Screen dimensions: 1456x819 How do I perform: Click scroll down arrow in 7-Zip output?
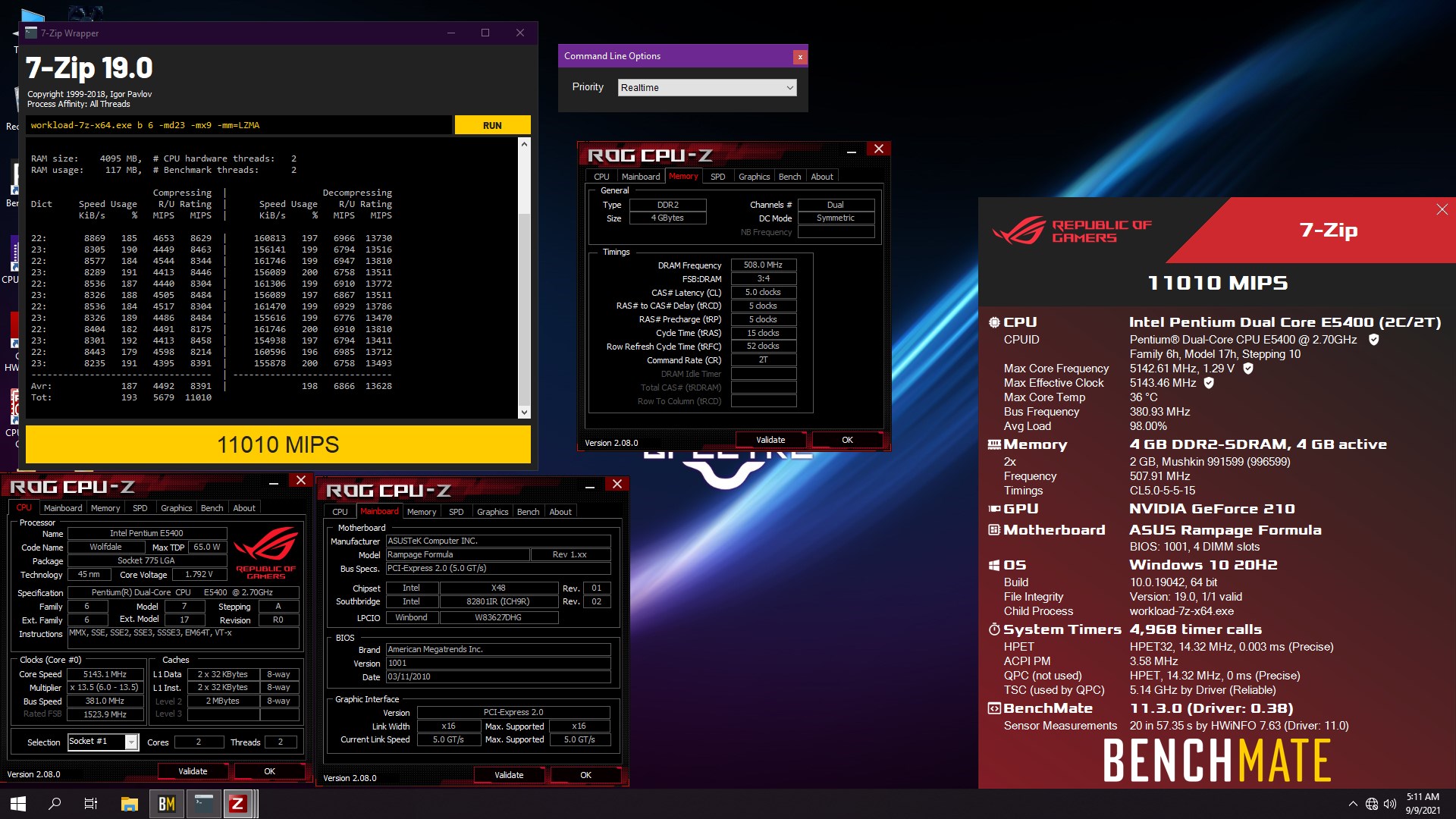pyautogui.click(x=524, y=412)
